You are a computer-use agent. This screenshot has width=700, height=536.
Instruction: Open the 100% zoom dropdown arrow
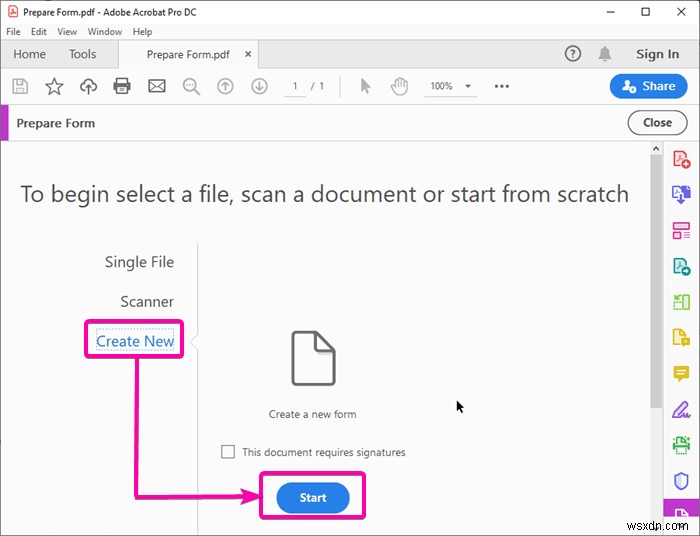click(x=468, y=86)
